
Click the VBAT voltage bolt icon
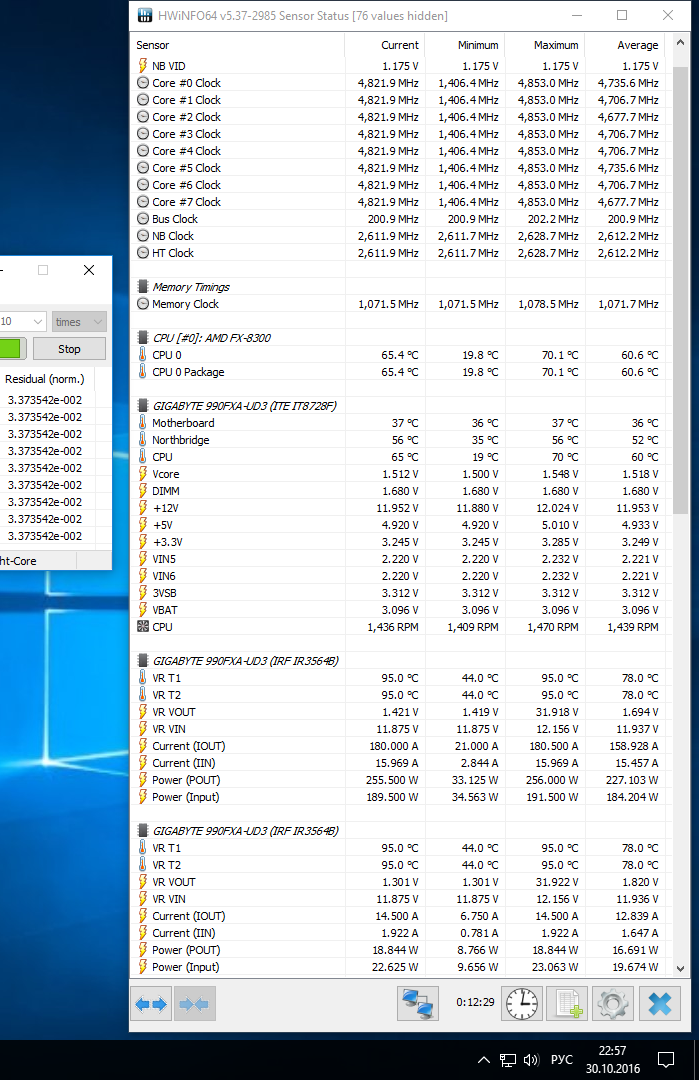143,610
